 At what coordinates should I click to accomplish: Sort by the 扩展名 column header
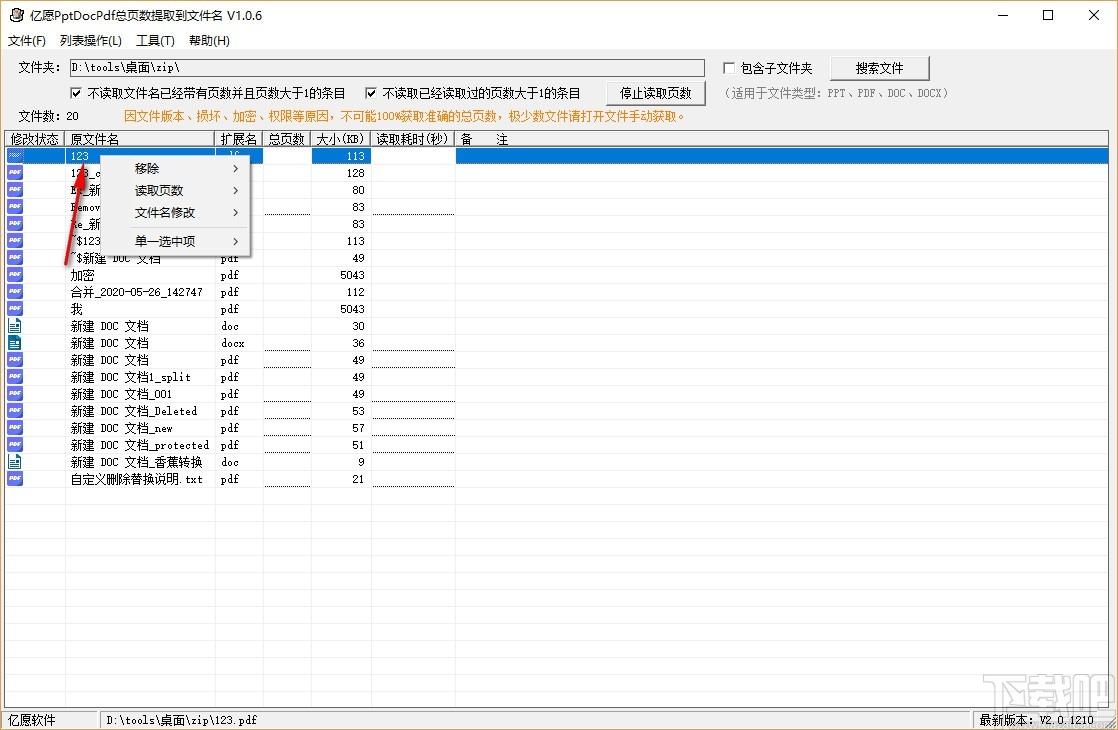pyautogui.click(x=239, y=139)
